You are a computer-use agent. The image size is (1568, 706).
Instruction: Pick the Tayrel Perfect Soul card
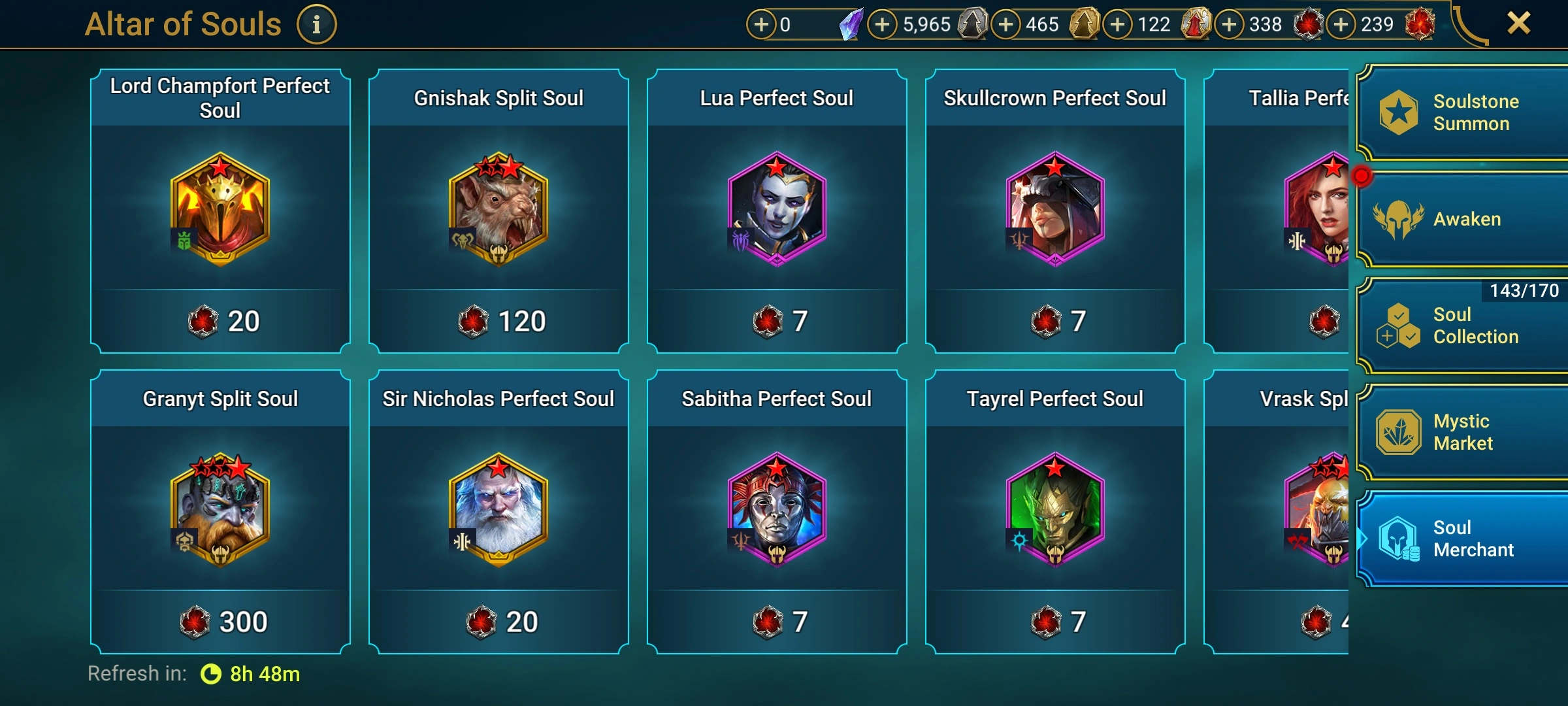[x=1055, y=512]
